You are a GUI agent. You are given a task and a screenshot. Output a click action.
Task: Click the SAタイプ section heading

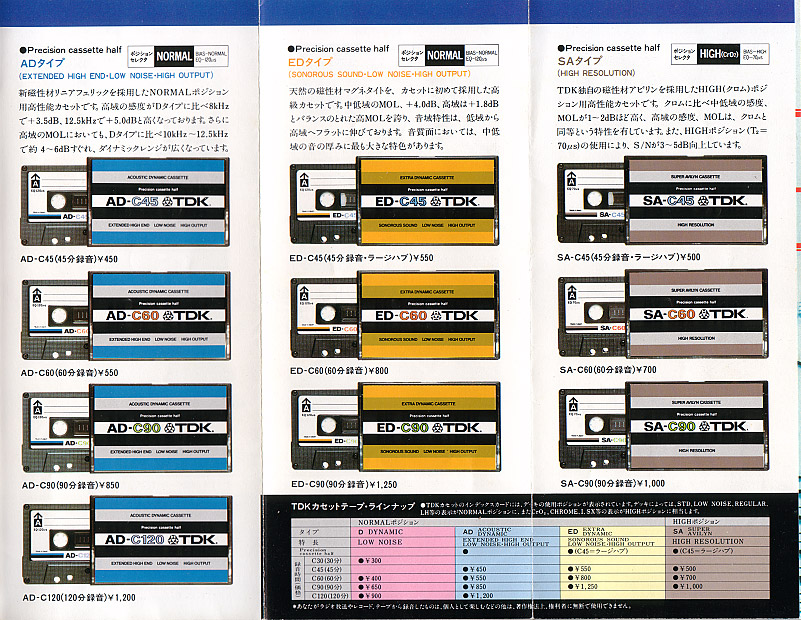coord(582,61)
